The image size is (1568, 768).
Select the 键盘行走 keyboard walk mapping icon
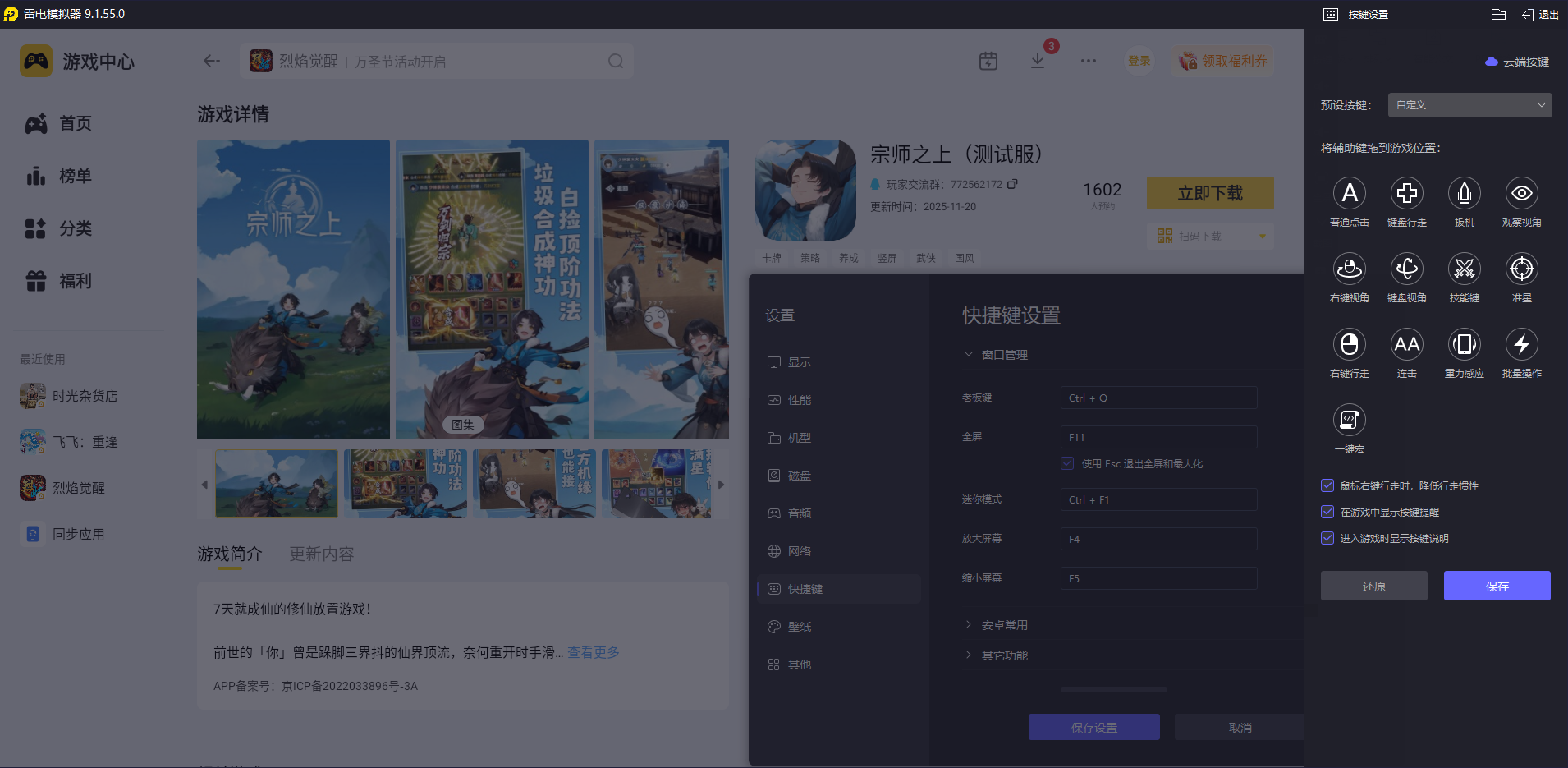click(1407, 194)
